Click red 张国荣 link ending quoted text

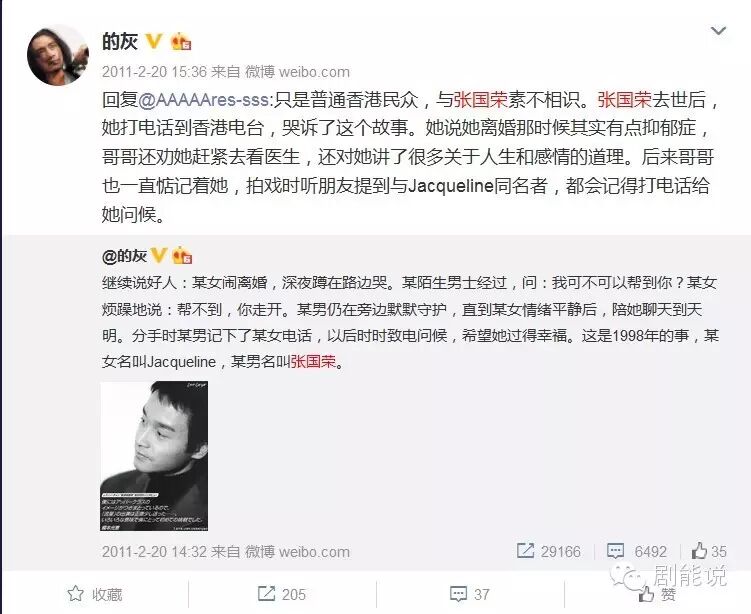click(x=313, y=361)
